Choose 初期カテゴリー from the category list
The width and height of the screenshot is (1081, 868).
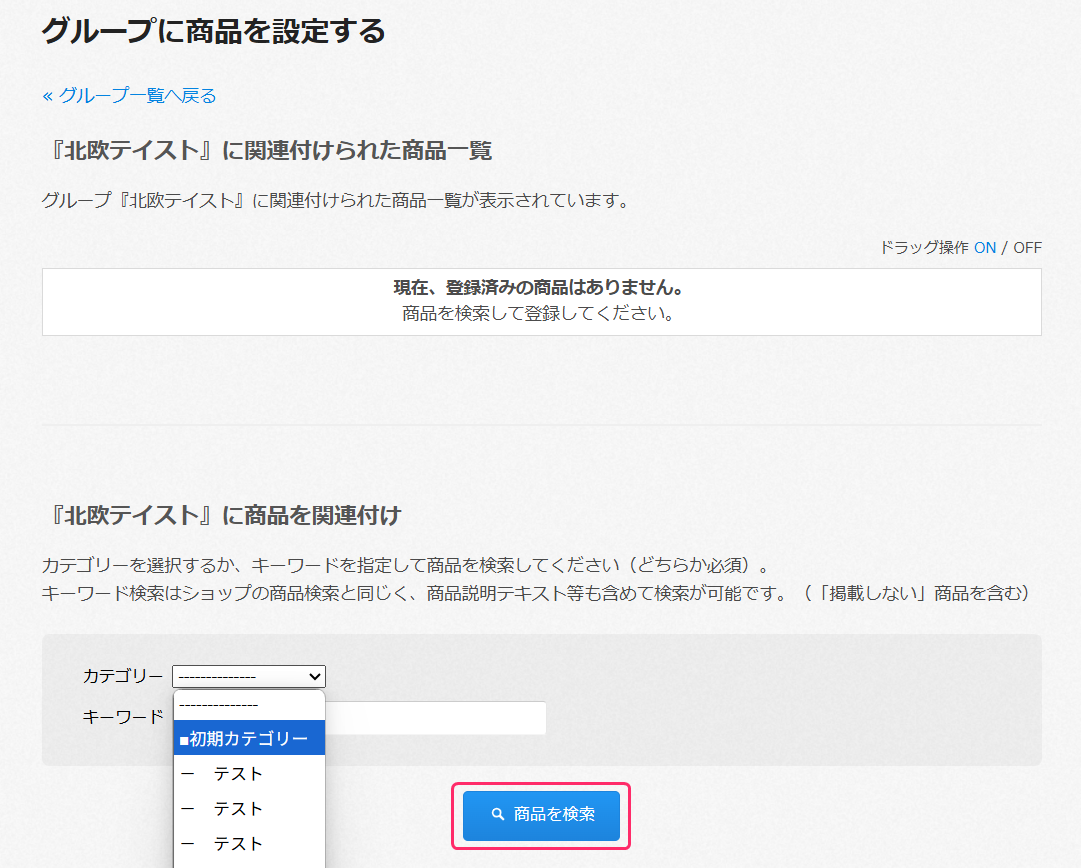click(249, 739)
